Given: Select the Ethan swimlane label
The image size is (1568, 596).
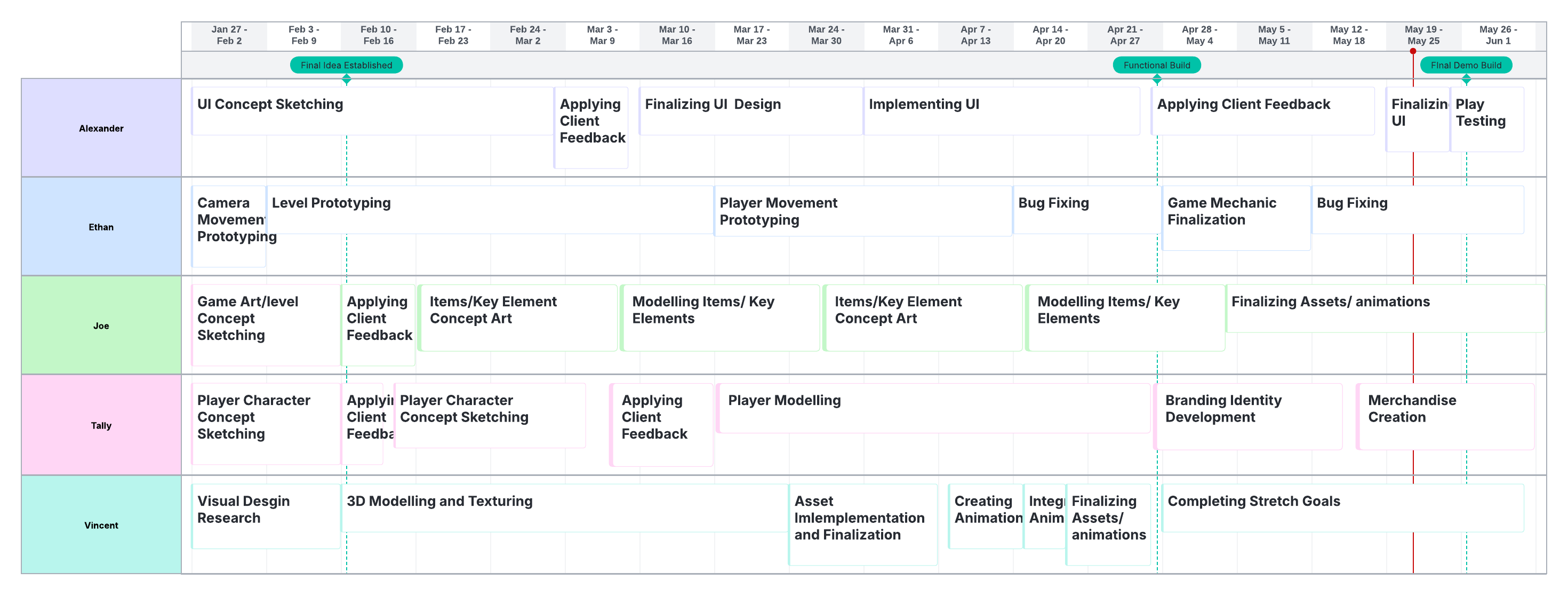Looking at the screenshot, I should point(101,227).
